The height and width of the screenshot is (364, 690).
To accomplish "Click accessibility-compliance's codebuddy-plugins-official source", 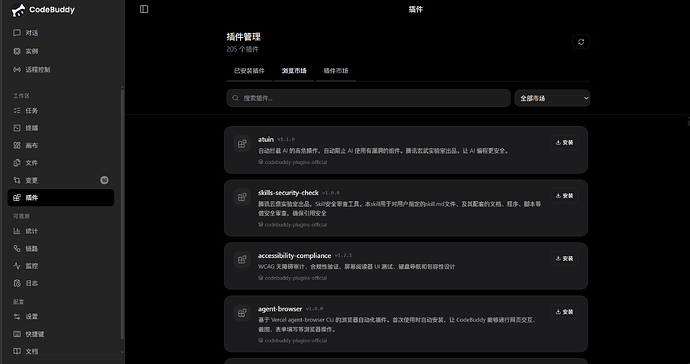I will (293, 278).
